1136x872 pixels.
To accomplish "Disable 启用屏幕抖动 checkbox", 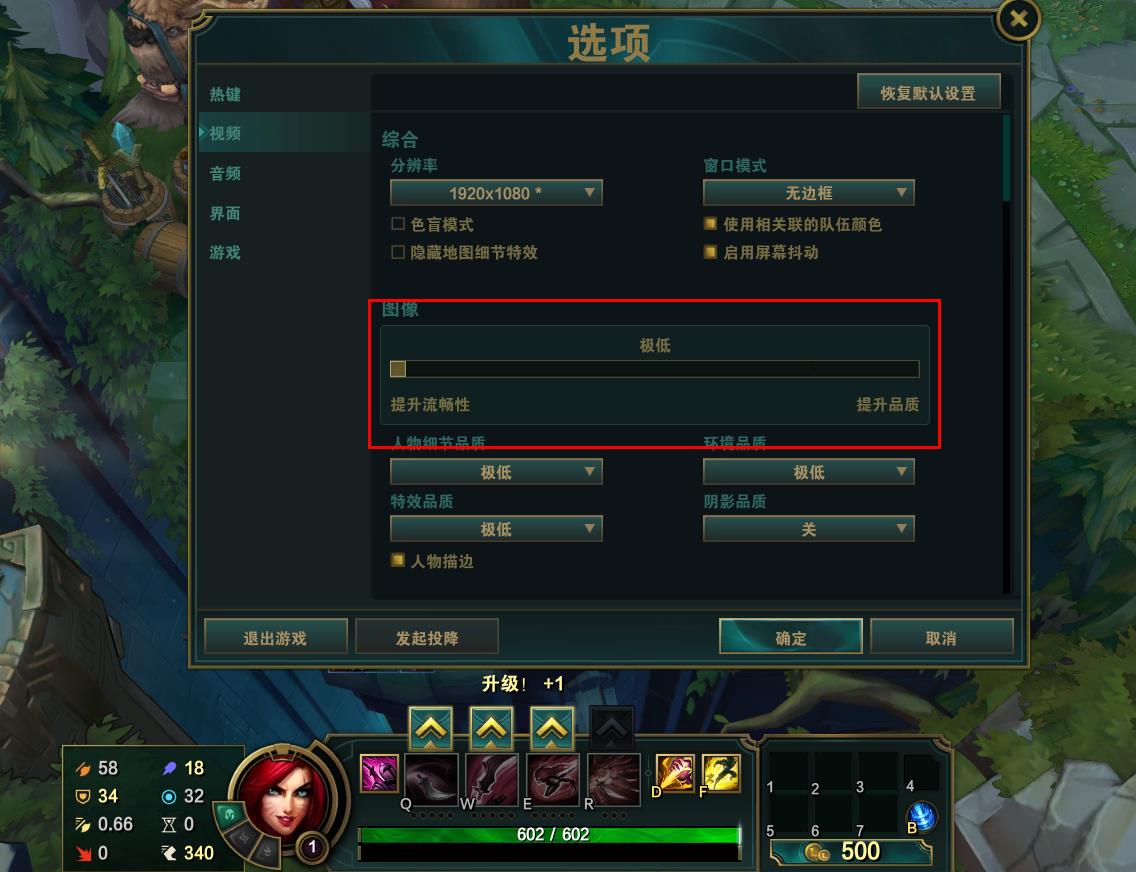I will tap(711, 252).
